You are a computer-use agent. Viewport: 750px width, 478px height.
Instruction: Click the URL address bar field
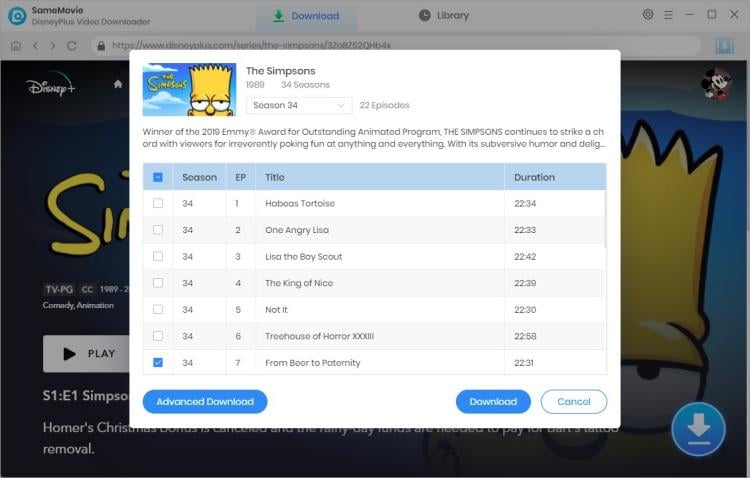[x=397, y=46]
